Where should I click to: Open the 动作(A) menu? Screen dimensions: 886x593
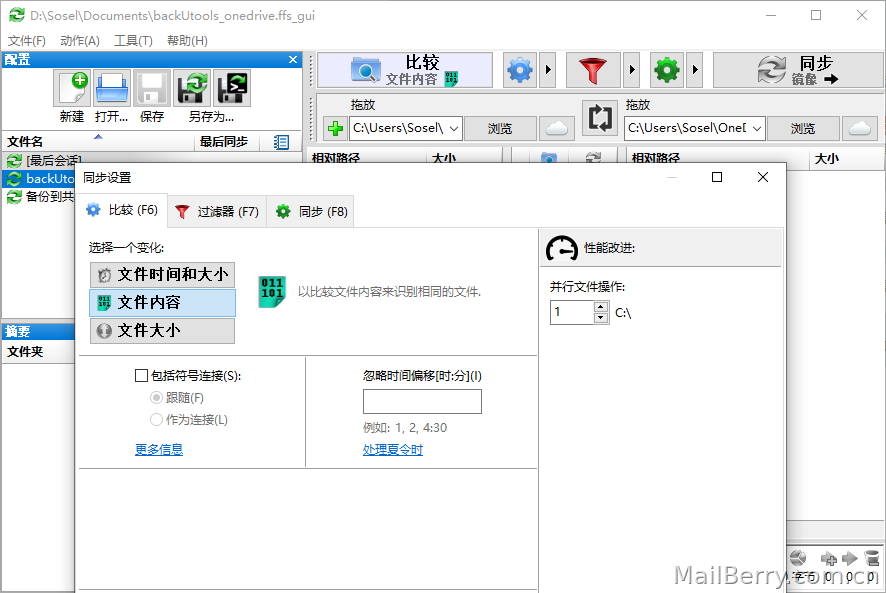(80, 41)
